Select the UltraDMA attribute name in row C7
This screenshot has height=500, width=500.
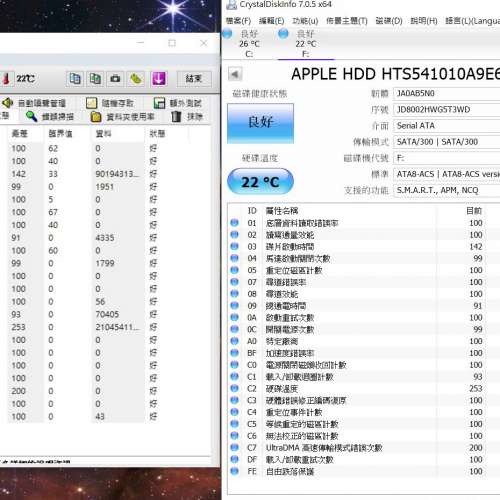[324, 448]
